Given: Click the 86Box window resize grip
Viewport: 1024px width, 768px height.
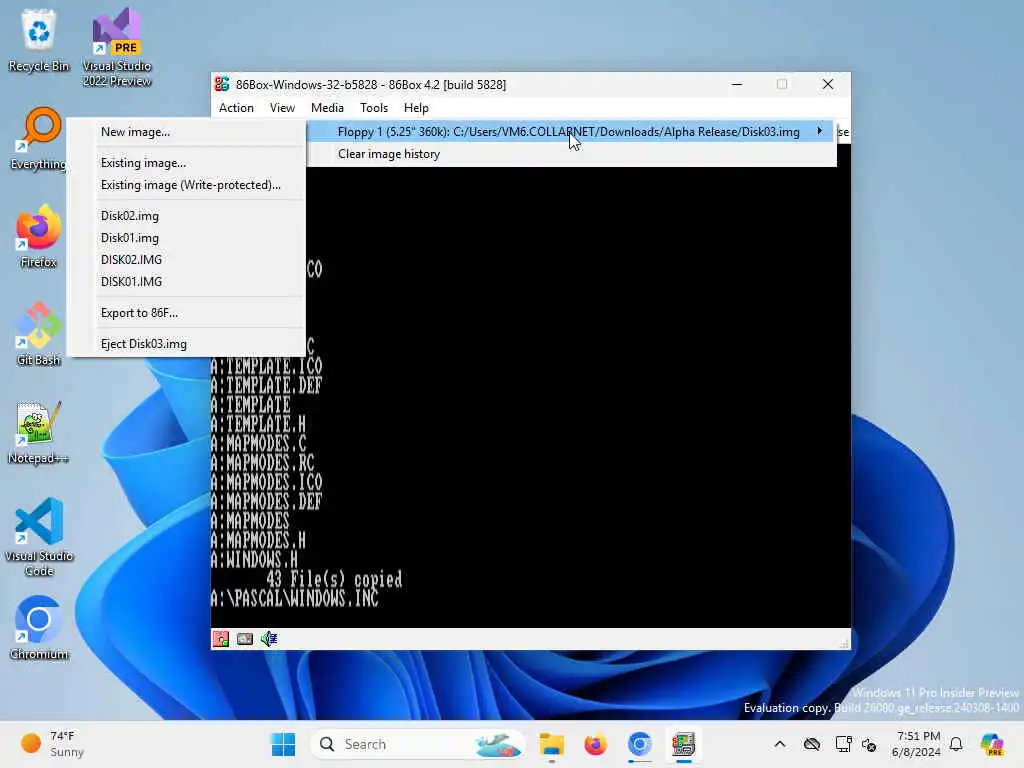Looking at the screenshot, I should point(844,644).
